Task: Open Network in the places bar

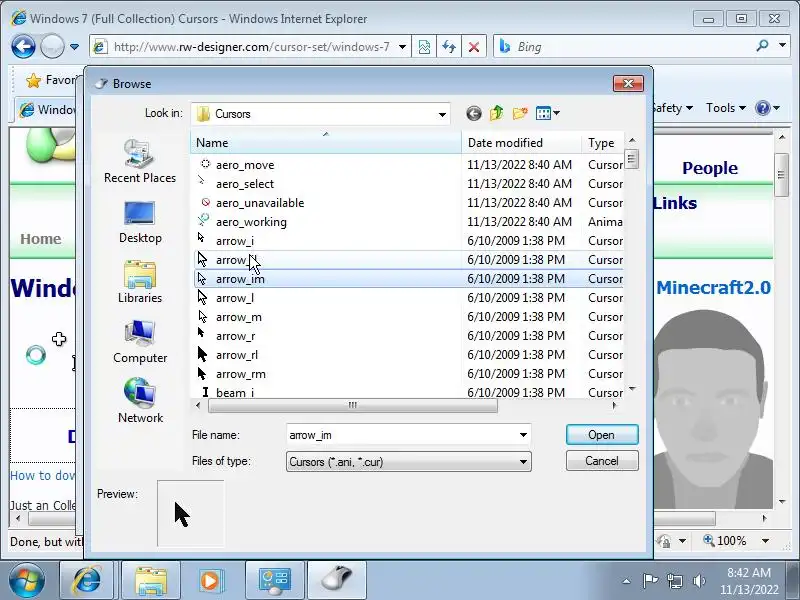Action: 140,401
